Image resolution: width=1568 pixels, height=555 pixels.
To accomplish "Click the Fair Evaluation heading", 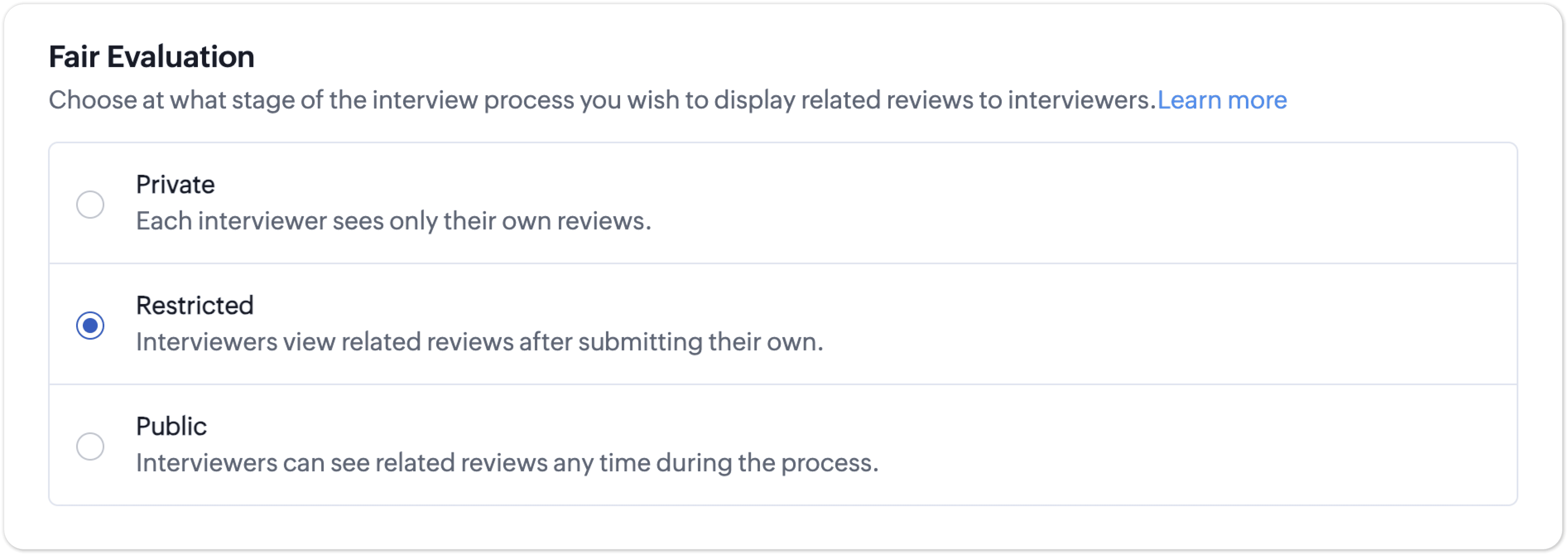I will tap(151, 57).
